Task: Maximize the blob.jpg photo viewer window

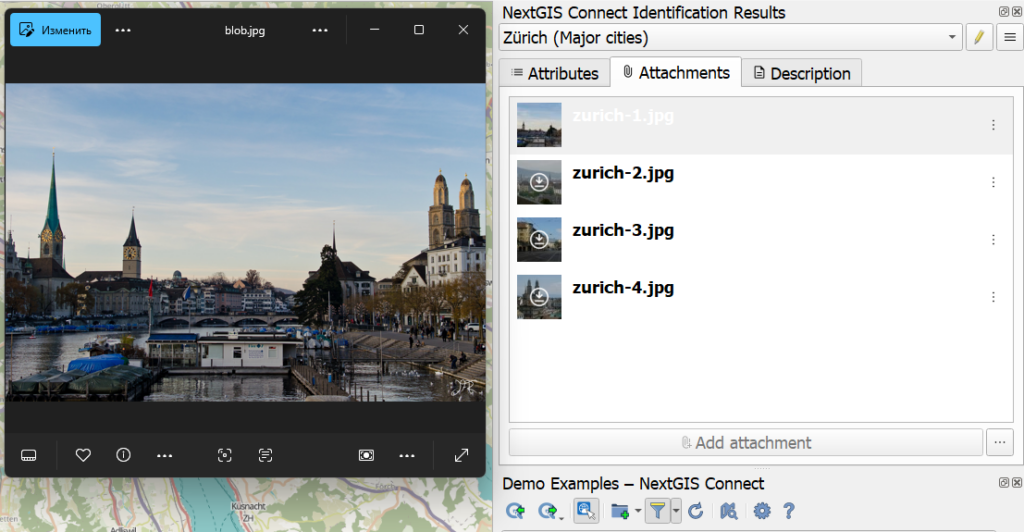Action: pos(419,30)
